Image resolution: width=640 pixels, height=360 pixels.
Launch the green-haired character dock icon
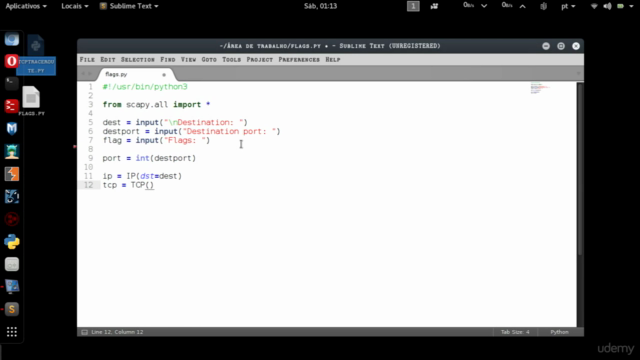(11, 151)
